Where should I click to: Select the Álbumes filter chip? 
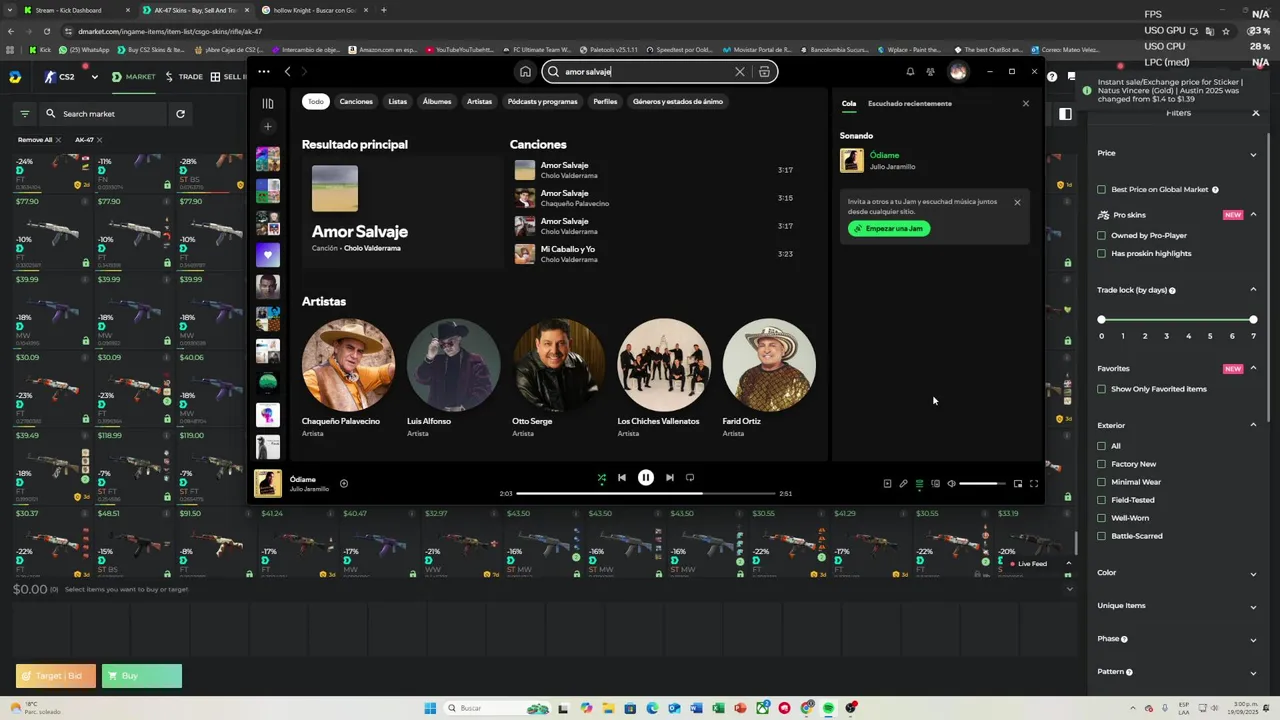[x=437, y=102]
